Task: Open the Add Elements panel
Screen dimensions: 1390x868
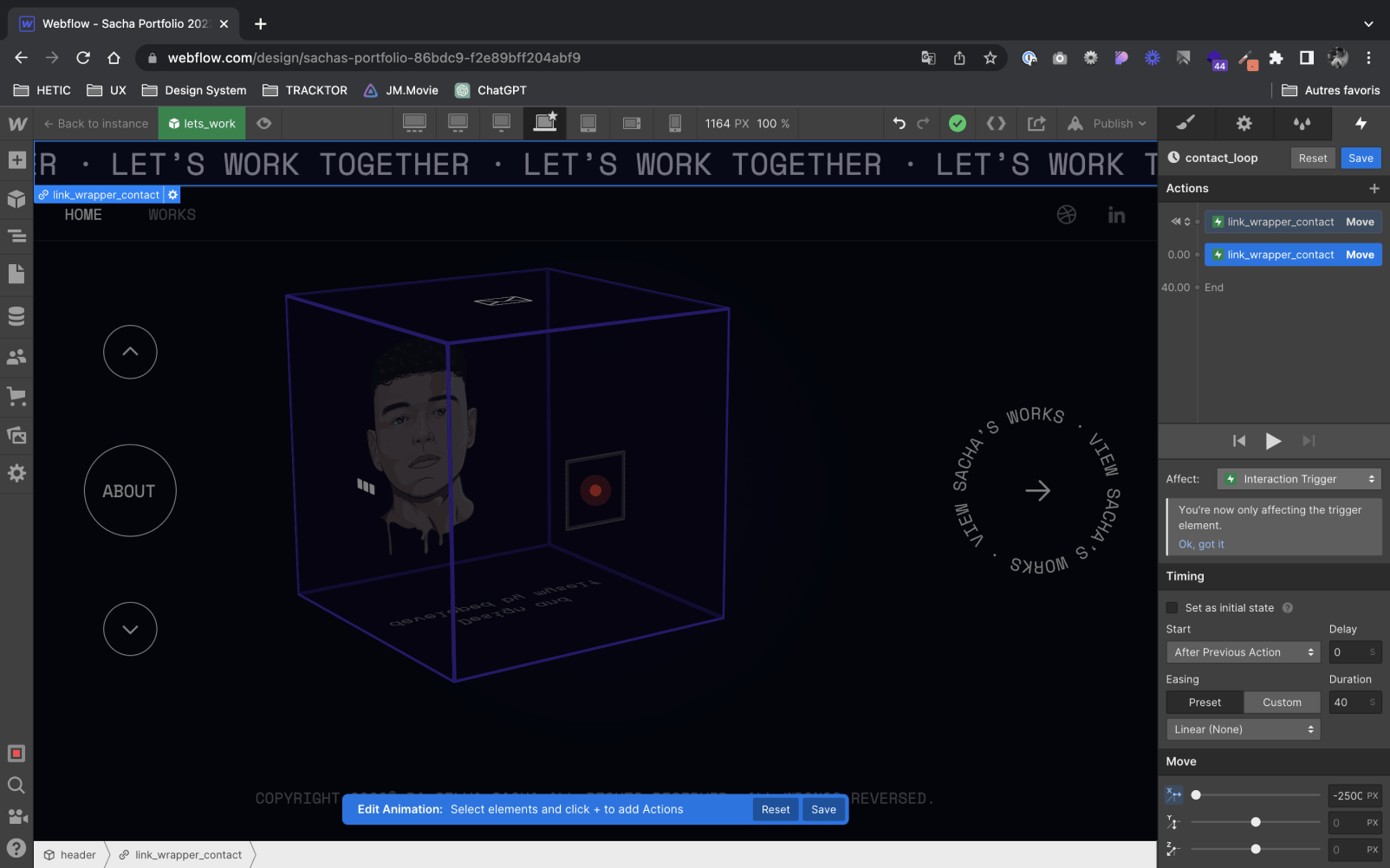Action: pyautogui.click(x=16, y=160)
